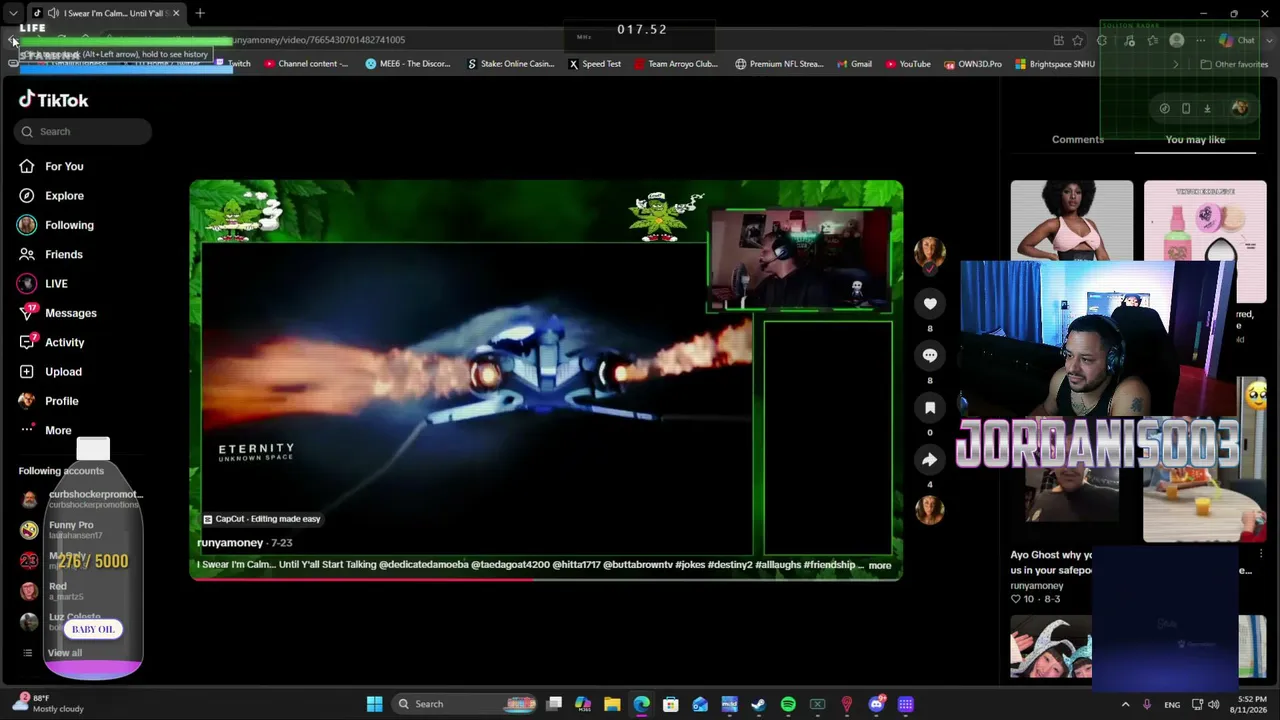The height and width of the screenshot is (720, 1280).
Task: Open the curbshockerpromotions account
Action: click(x=80, y=499)
